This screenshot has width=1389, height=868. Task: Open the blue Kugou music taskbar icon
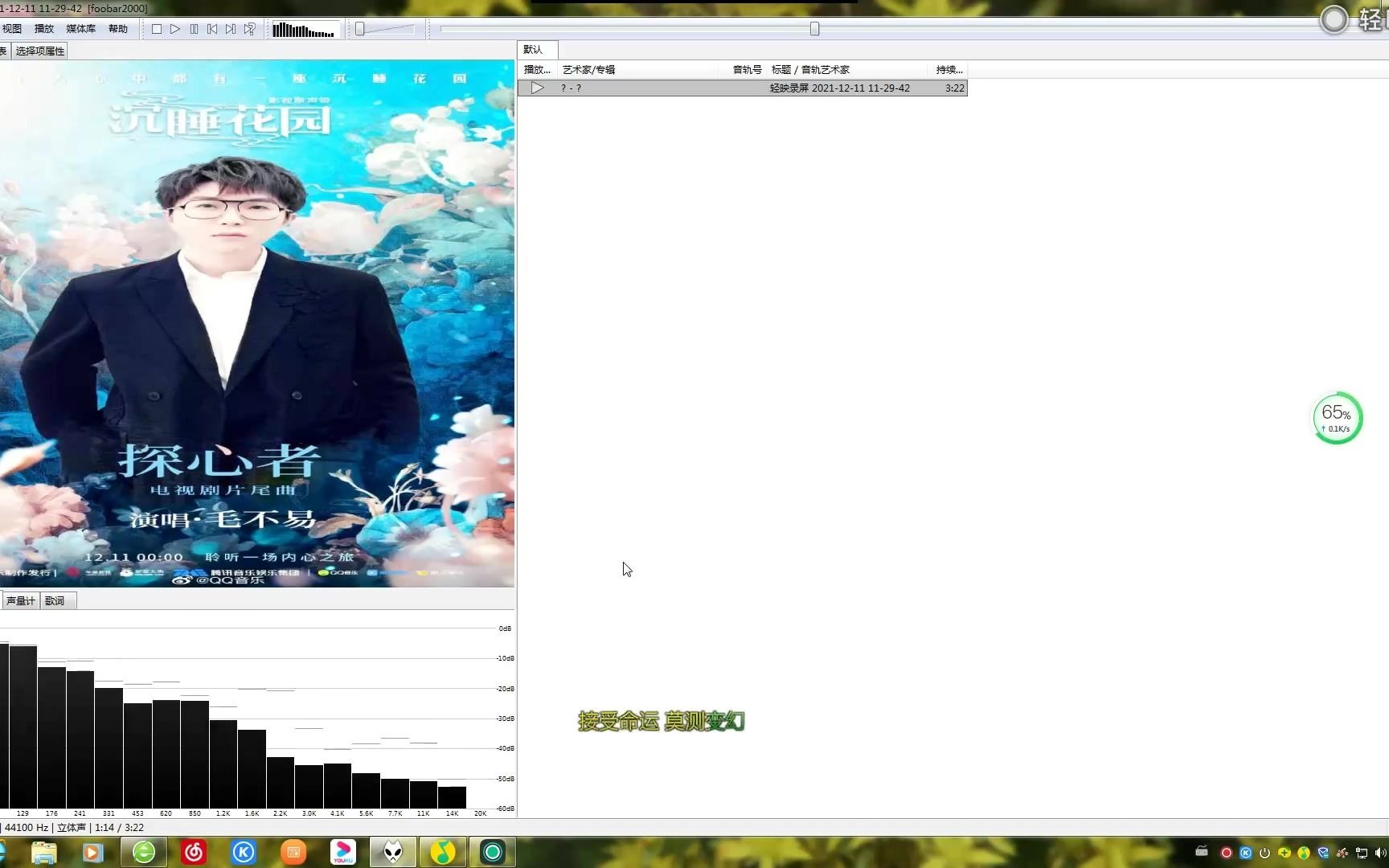pos(244,852)
